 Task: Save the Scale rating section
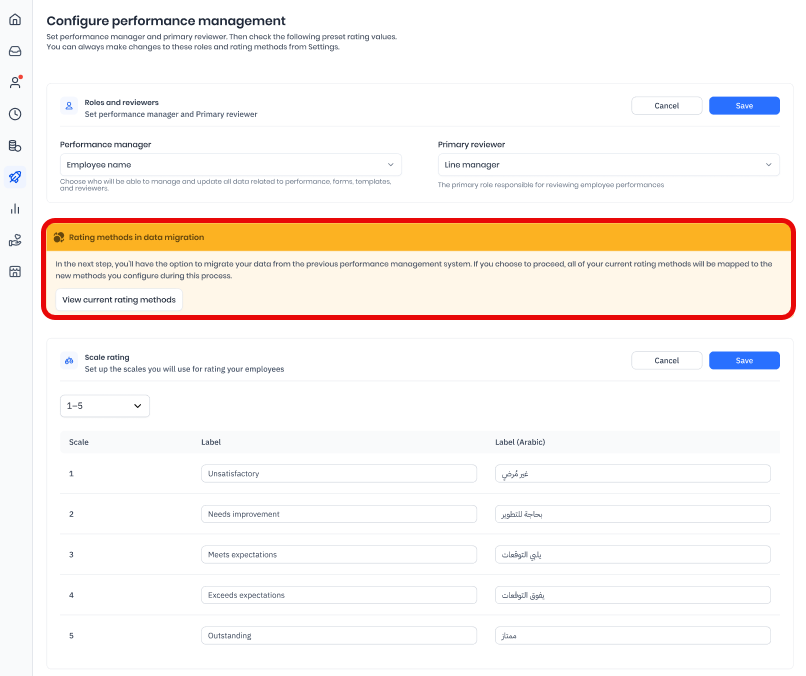[x=744, y=361]
